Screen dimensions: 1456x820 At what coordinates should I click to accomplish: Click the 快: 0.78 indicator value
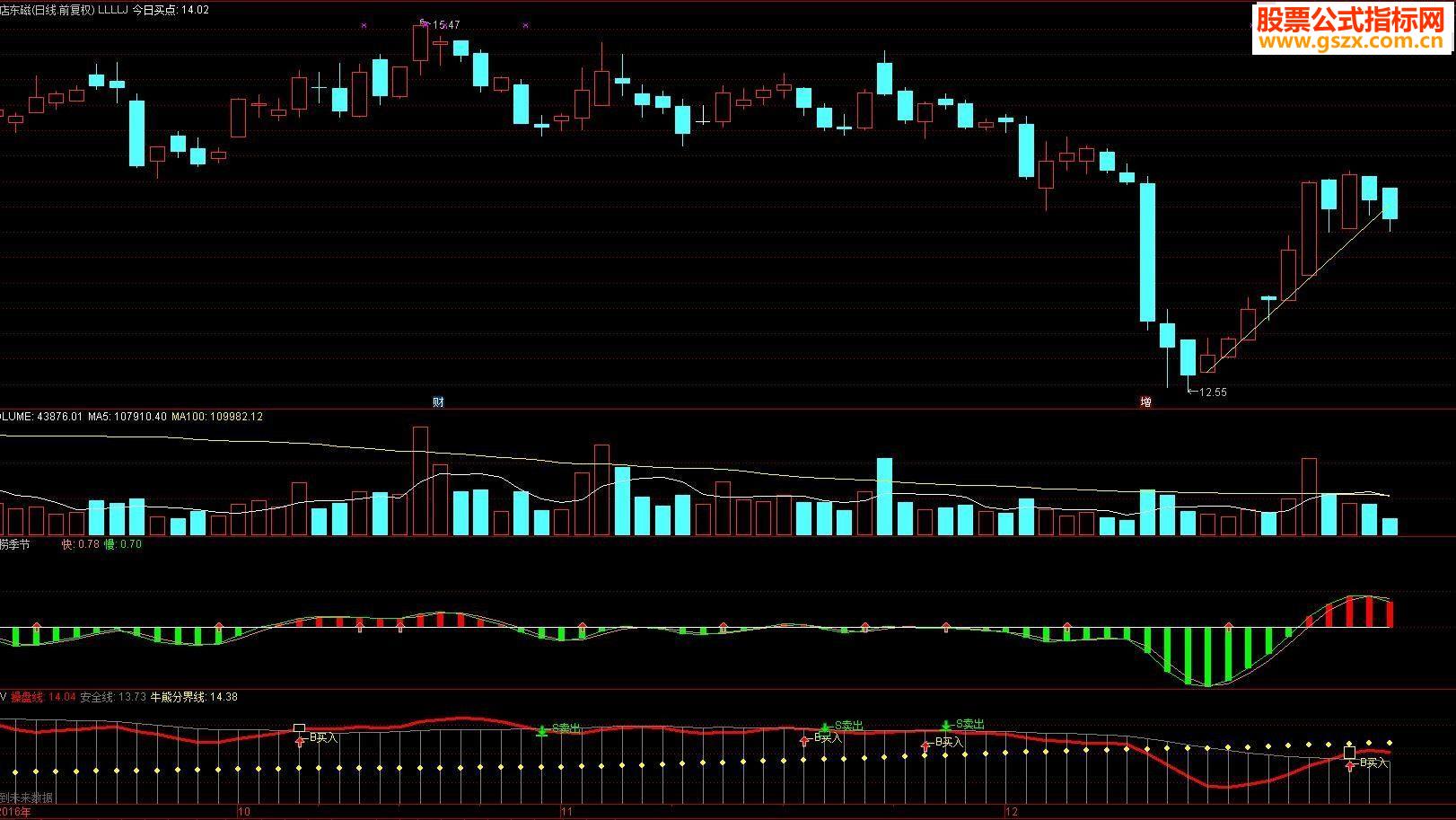pos(80,543)
